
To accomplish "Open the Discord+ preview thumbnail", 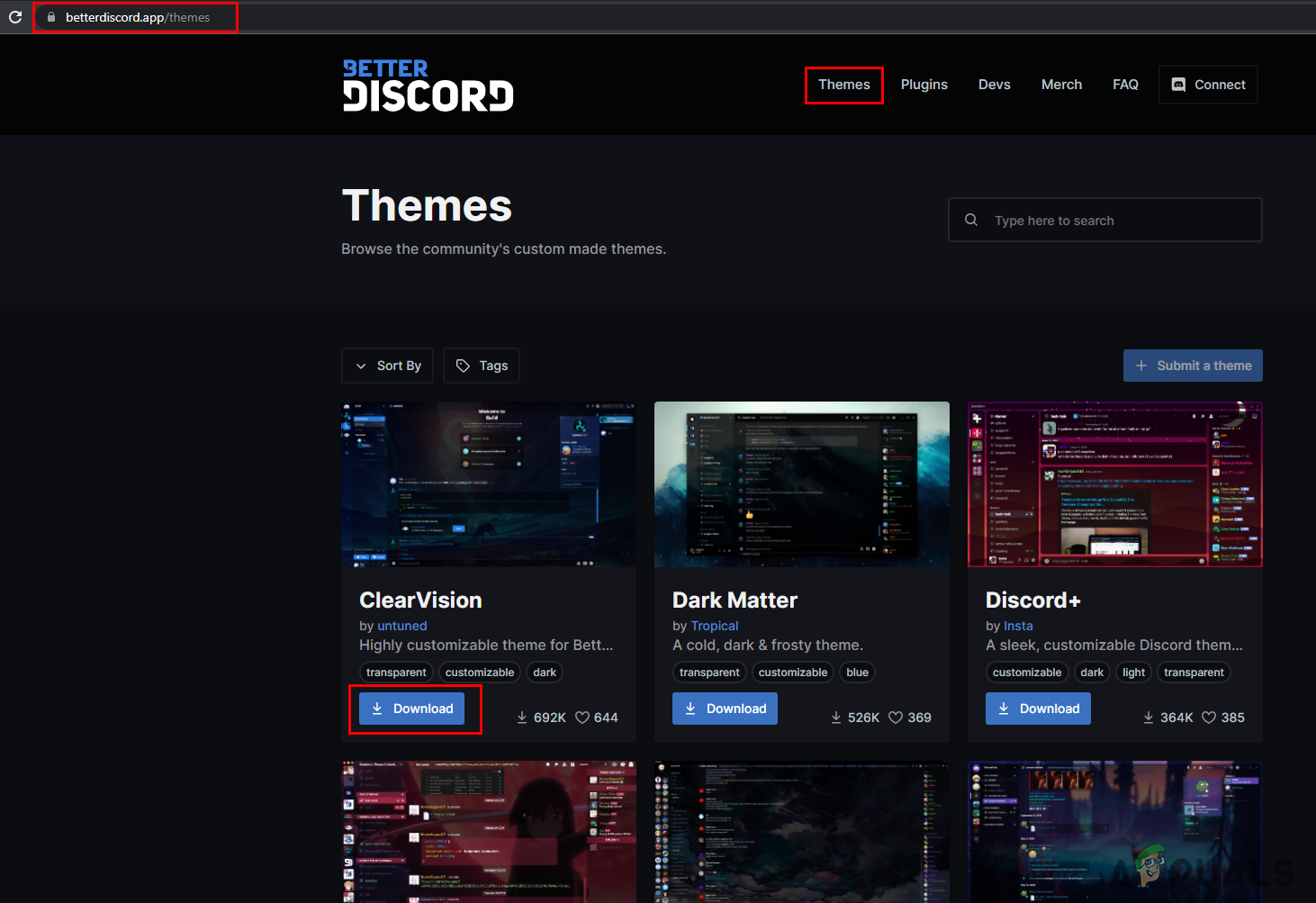I will click(x=1115, y=484).
